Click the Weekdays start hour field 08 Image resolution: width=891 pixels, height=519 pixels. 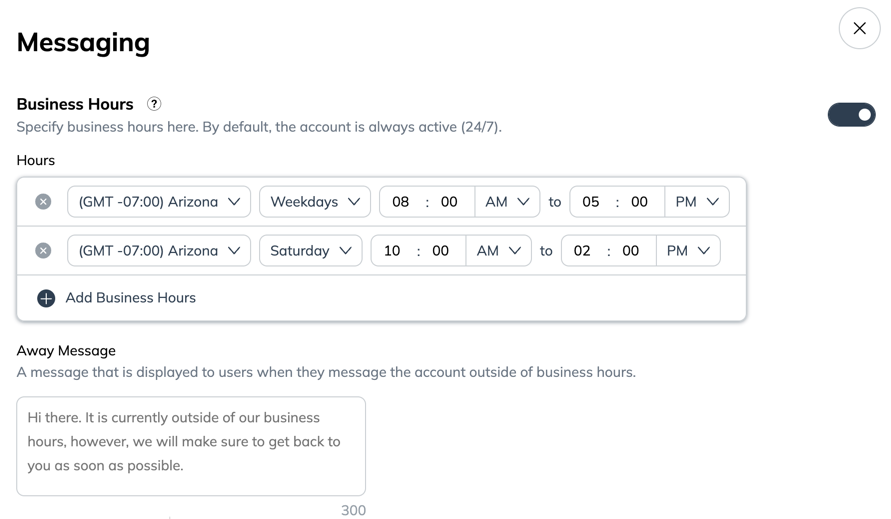click(401, 202)
